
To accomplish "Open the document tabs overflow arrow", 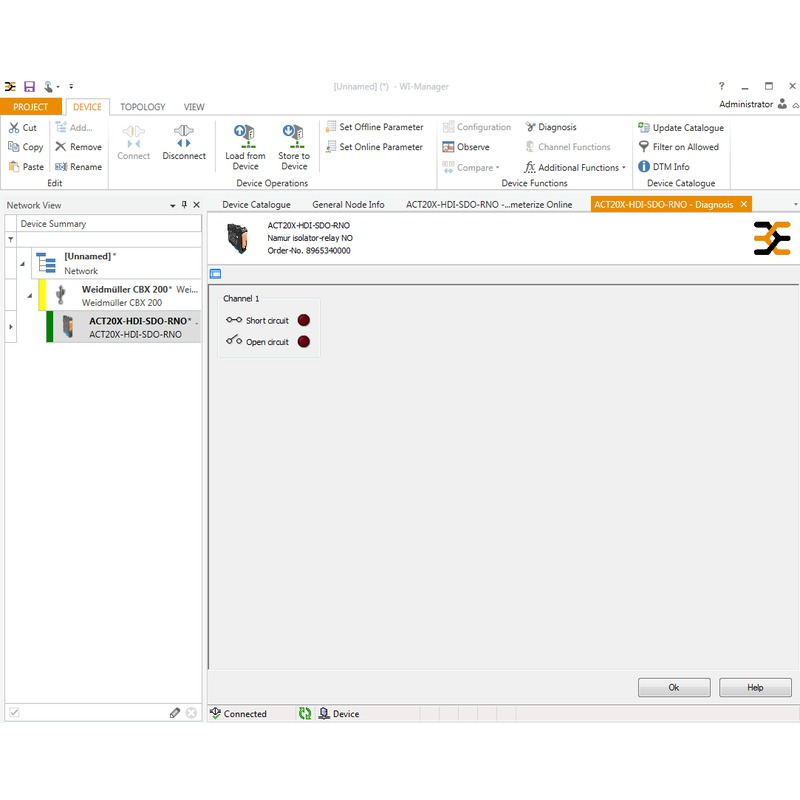I will 795,205.
